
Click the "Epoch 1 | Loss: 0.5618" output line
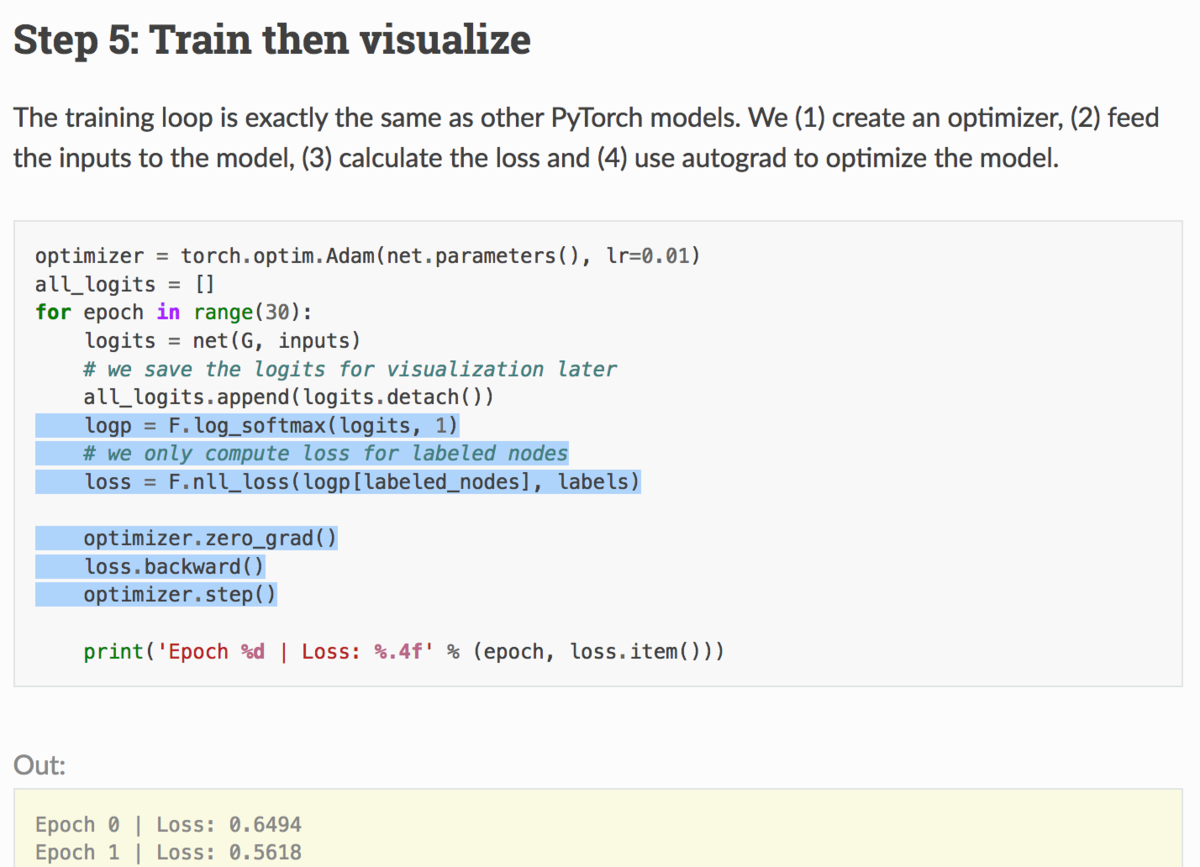168,852
